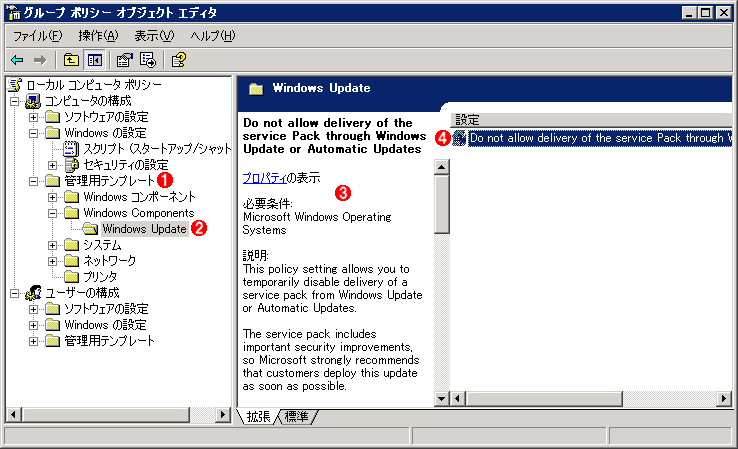The height and width of the screenshot is (449, 738).
Task: Click the ローカル コンピュータ ポリシー root icon
Action: (x=15, y=85)
